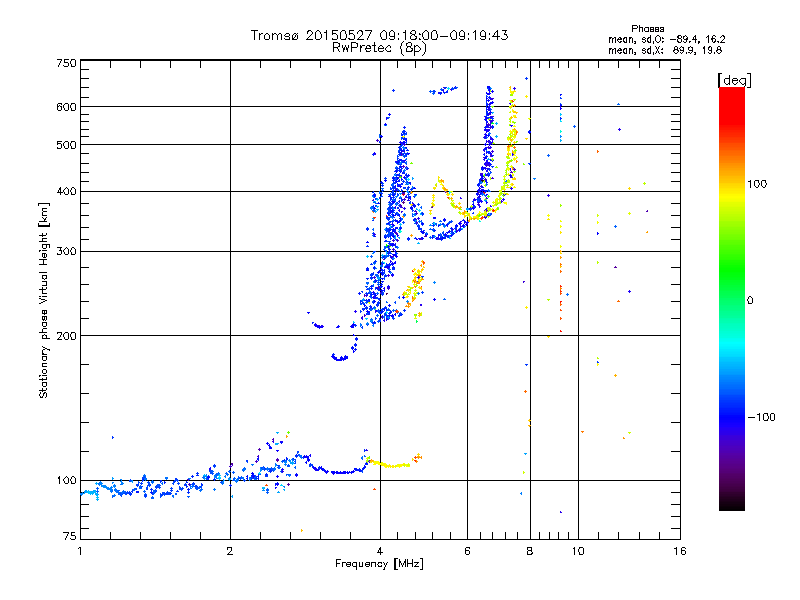
Task: Click the "Phases" header text
Action: pyautogui.click(x=647, y=29)
